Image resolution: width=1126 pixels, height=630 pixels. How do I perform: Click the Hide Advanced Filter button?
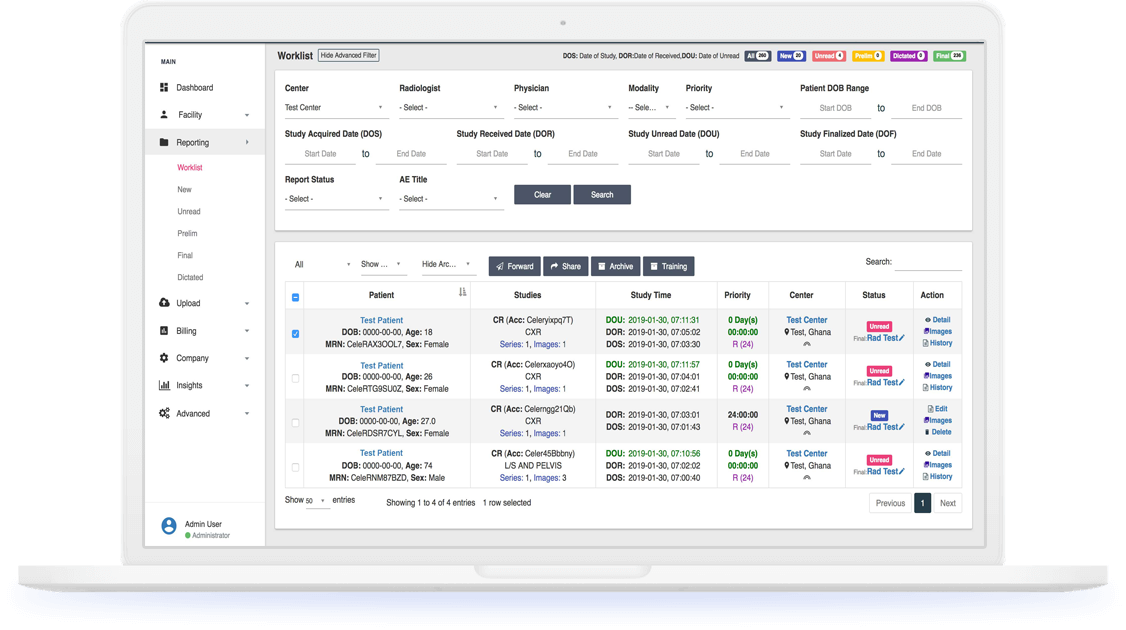pos(348,55)
